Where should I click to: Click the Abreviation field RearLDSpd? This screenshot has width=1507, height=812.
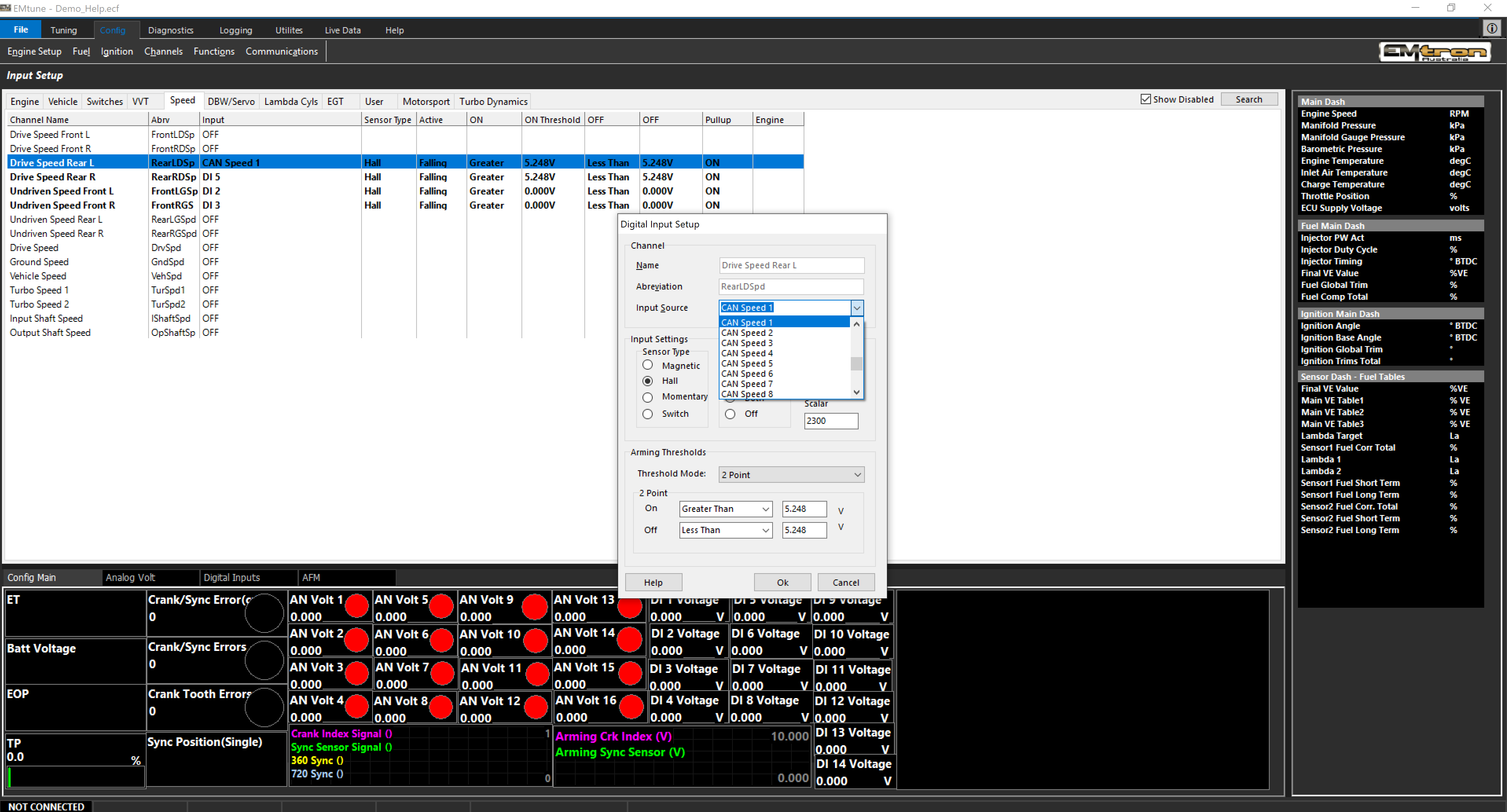791,286
